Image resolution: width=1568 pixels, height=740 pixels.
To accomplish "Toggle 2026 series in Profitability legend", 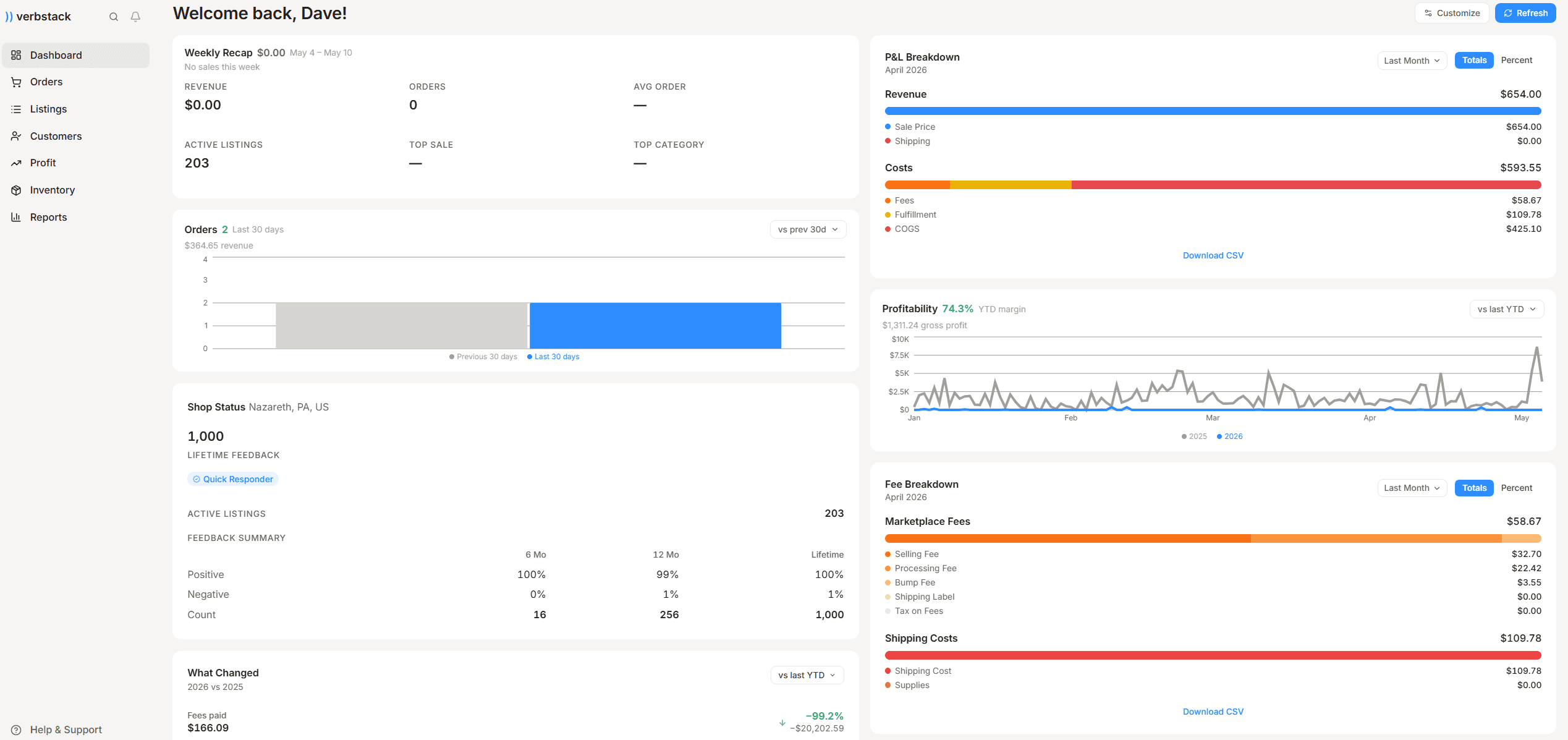I will point(1230,436).
